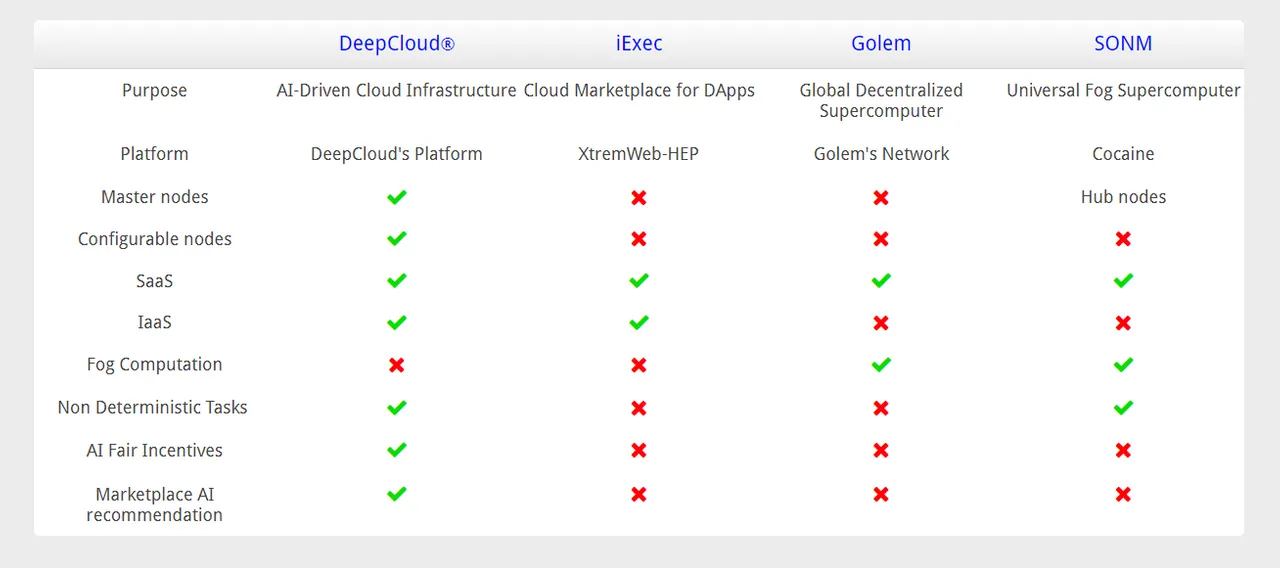Open the DeepCloud® column header link
Viewport: 1280px width, 568px height.
(x=397, y=44)
